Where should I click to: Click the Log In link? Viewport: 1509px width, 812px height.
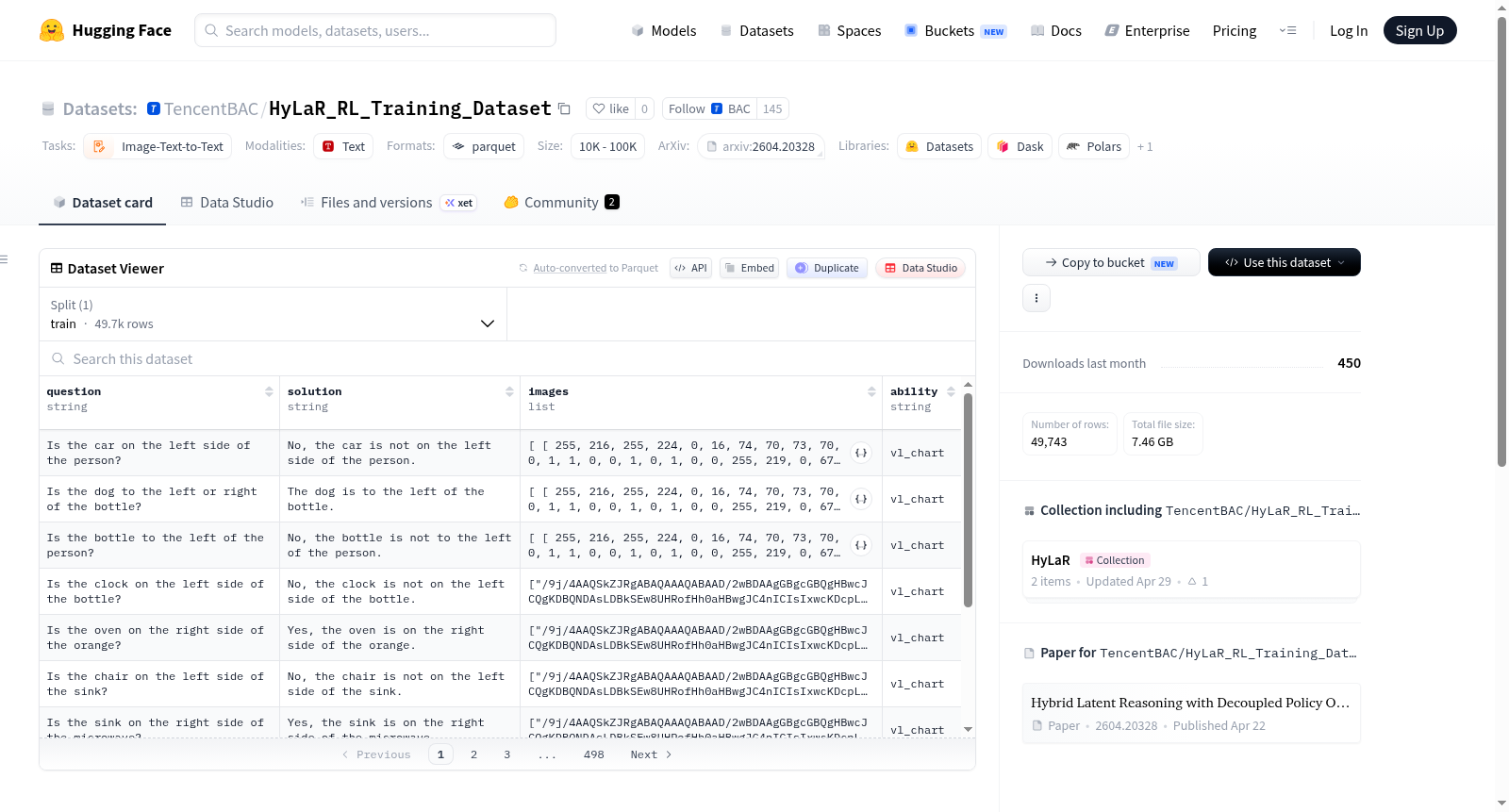point(1349,30)
